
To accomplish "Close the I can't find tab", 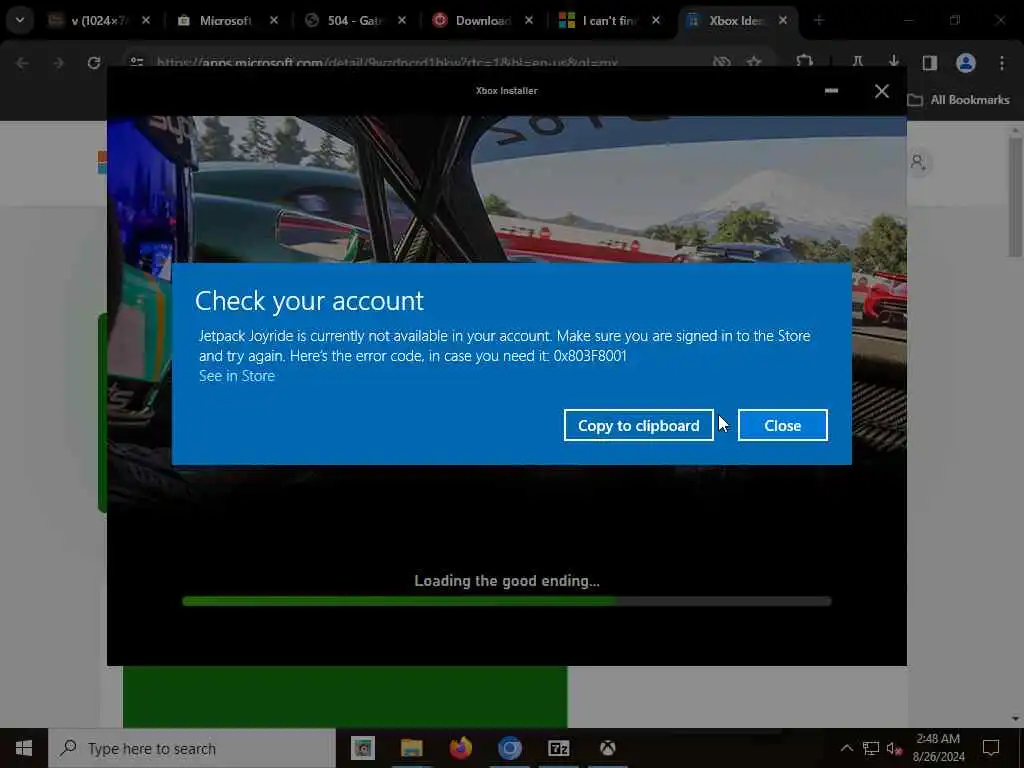I will (x=656, y=21).
